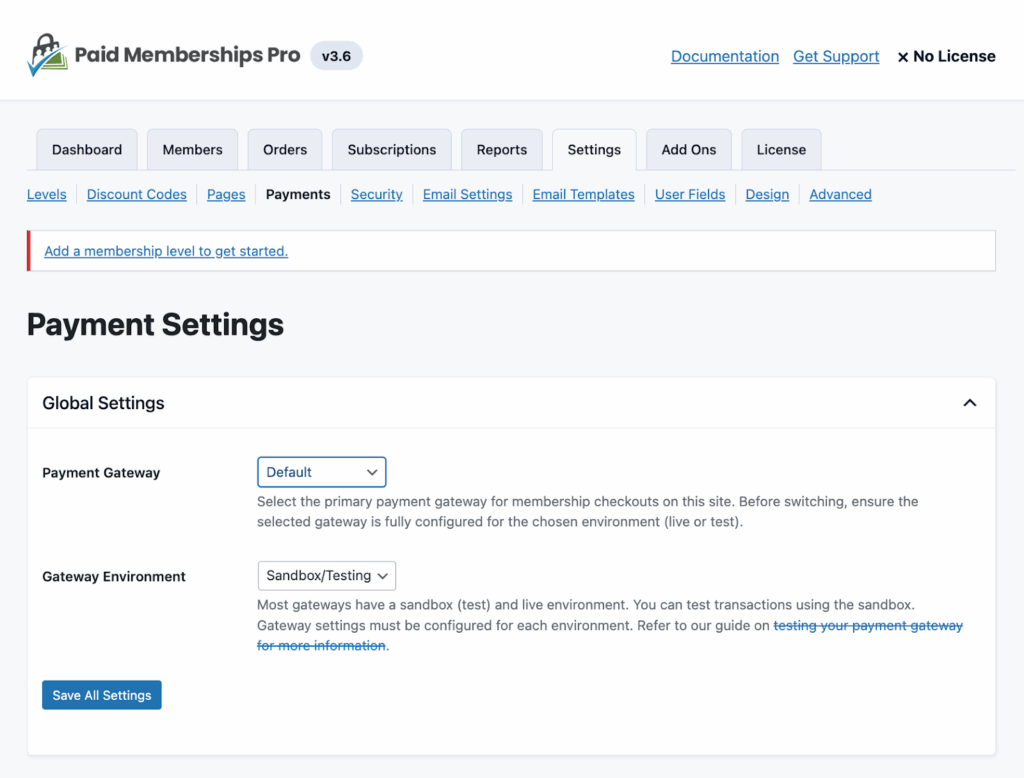Viewport: 1024px width, 778px height.
Task: Click Add a membership level to get started
Action: pyautogui.click(x=166, y=251)
